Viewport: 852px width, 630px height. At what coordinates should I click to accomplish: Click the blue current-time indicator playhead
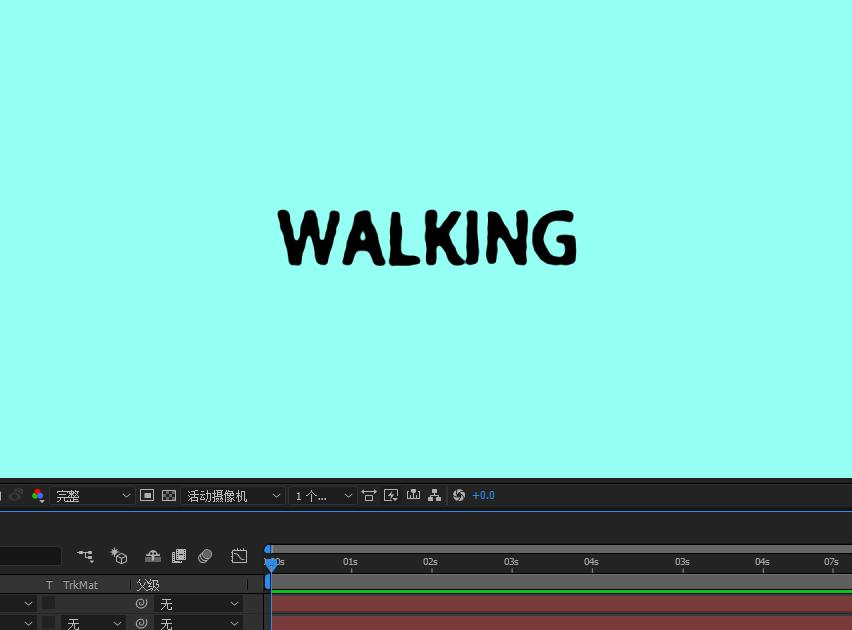point(271,565)
